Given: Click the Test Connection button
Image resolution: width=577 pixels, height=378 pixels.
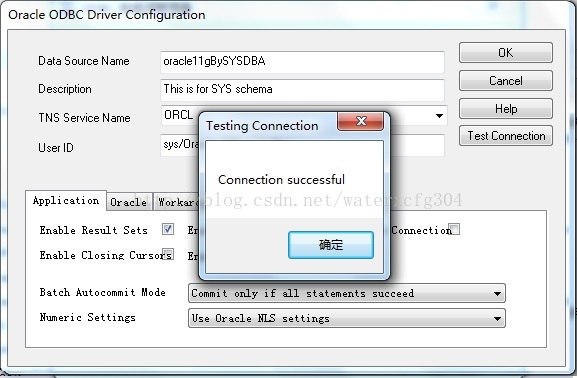Looking at the screenshot, I should 506,136.
